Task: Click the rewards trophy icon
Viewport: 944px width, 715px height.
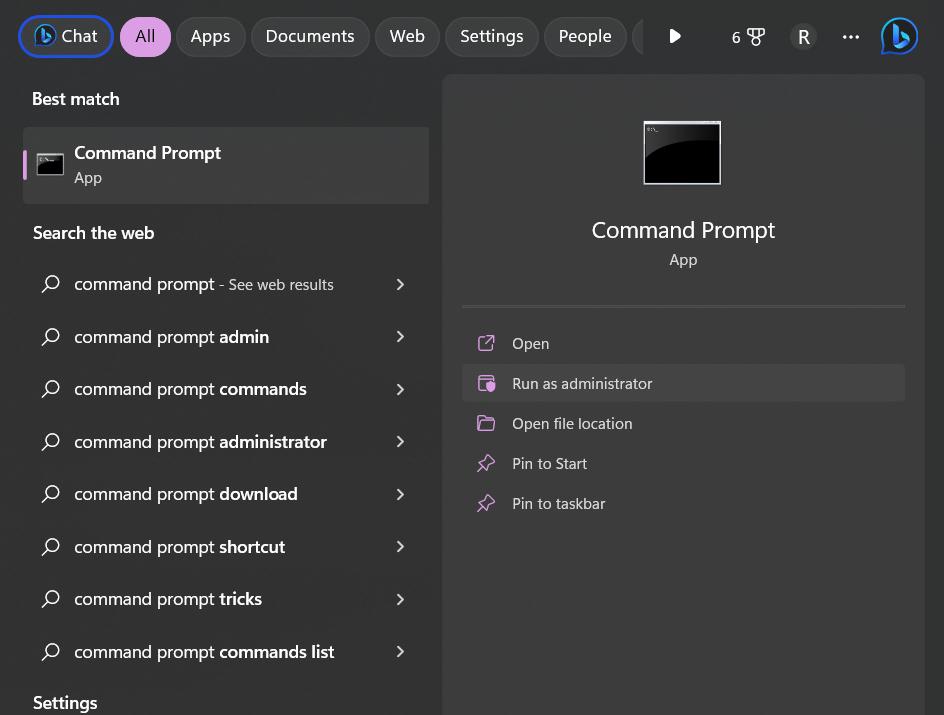Action: click(756, 37)
